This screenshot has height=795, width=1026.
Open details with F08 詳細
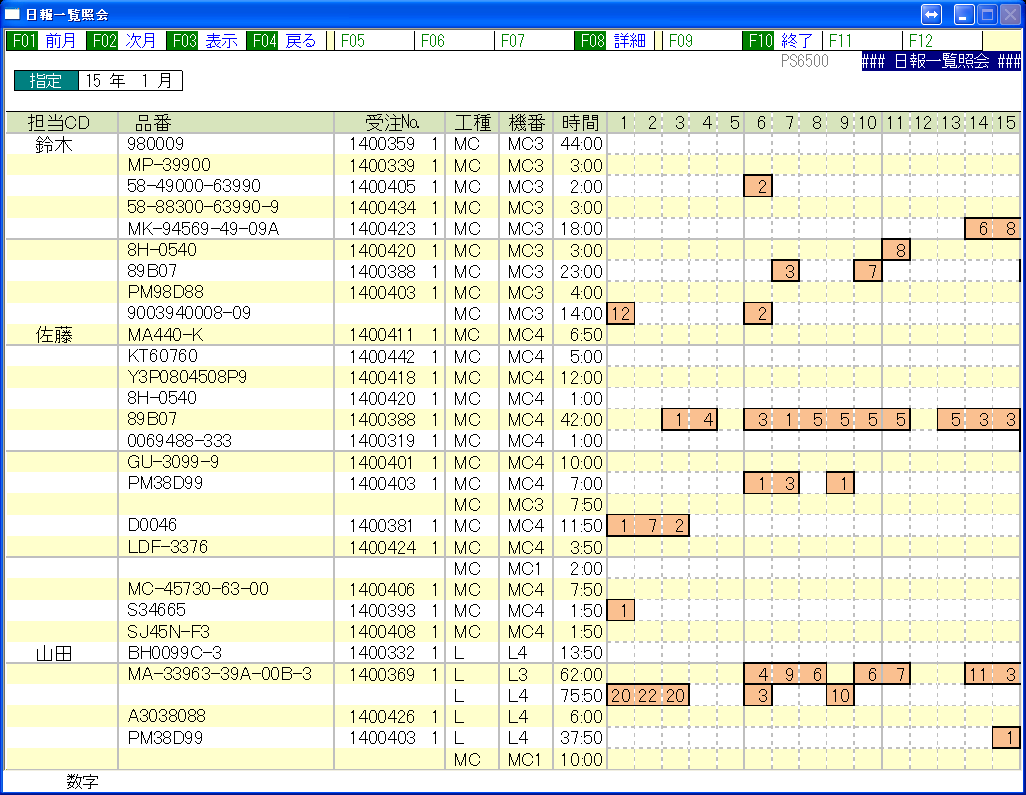tap(614, 41)
